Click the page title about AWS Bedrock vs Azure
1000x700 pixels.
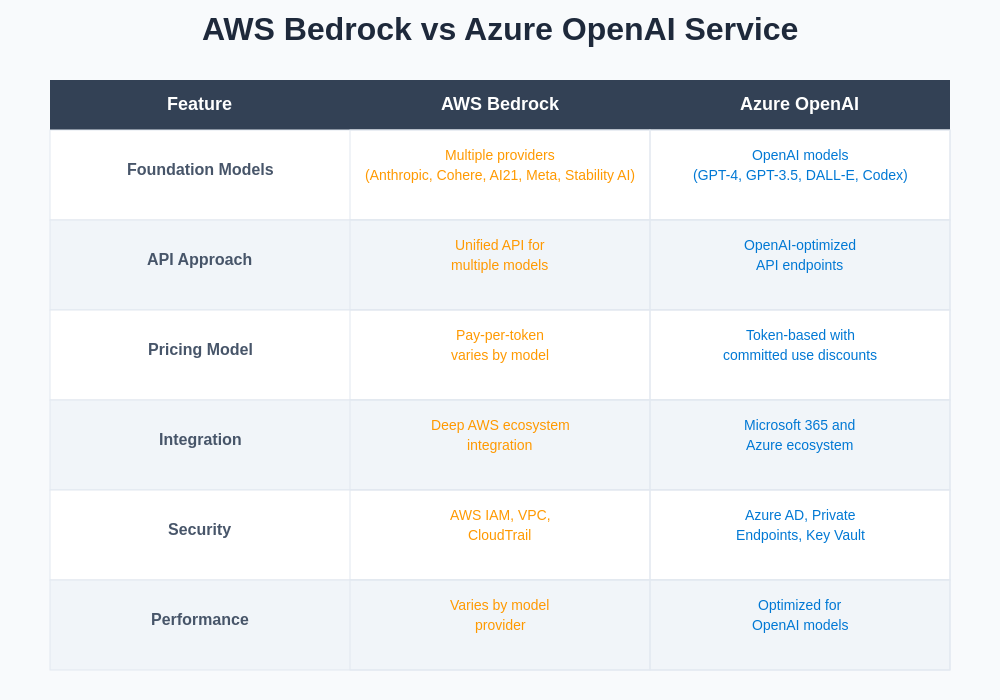[500, 30]
